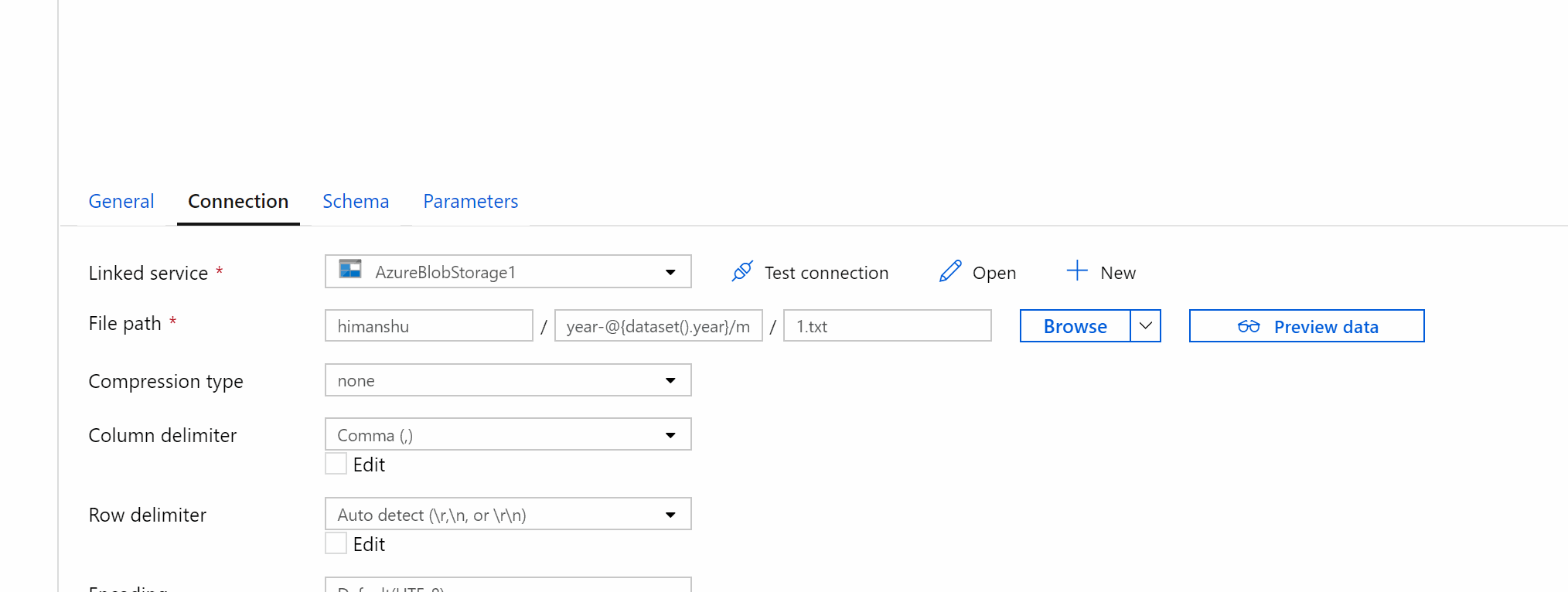The image size is (1568, 592).
Task: Switch to the Schema tab
Action: (x=356, y=201)
